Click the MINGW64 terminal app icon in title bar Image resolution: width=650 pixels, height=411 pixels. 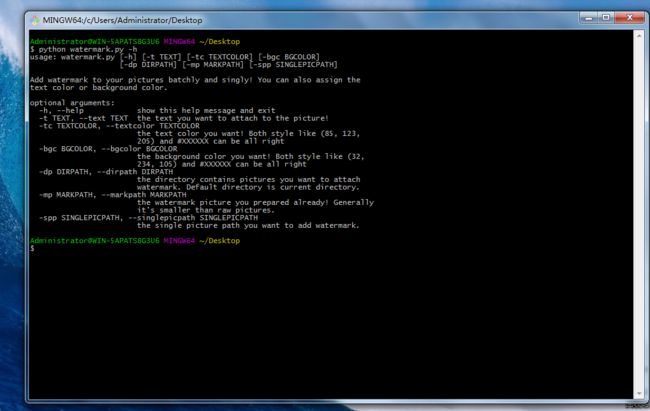pos(36,20)
